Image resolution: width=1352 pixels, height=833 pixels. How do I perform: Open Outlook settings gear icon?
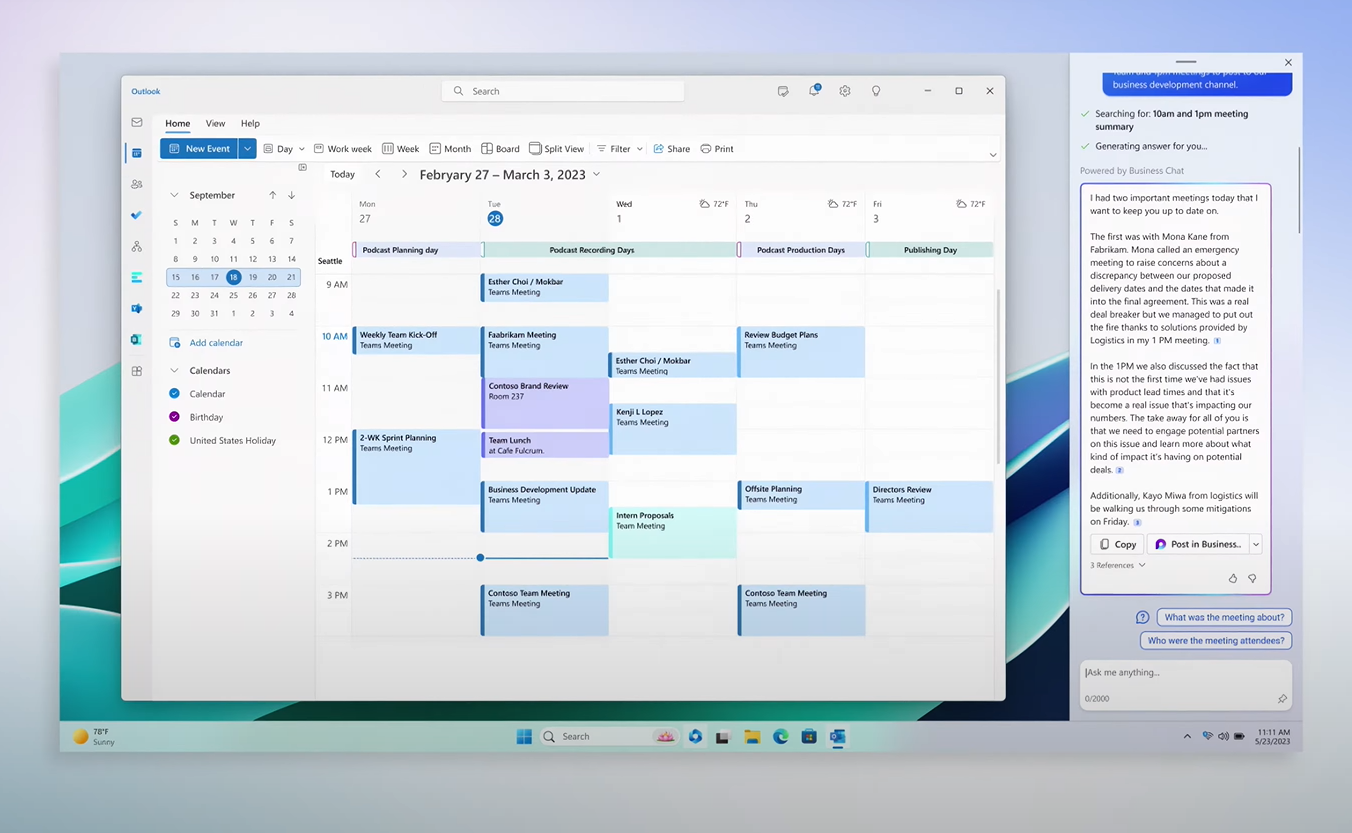tap(845, 91)
